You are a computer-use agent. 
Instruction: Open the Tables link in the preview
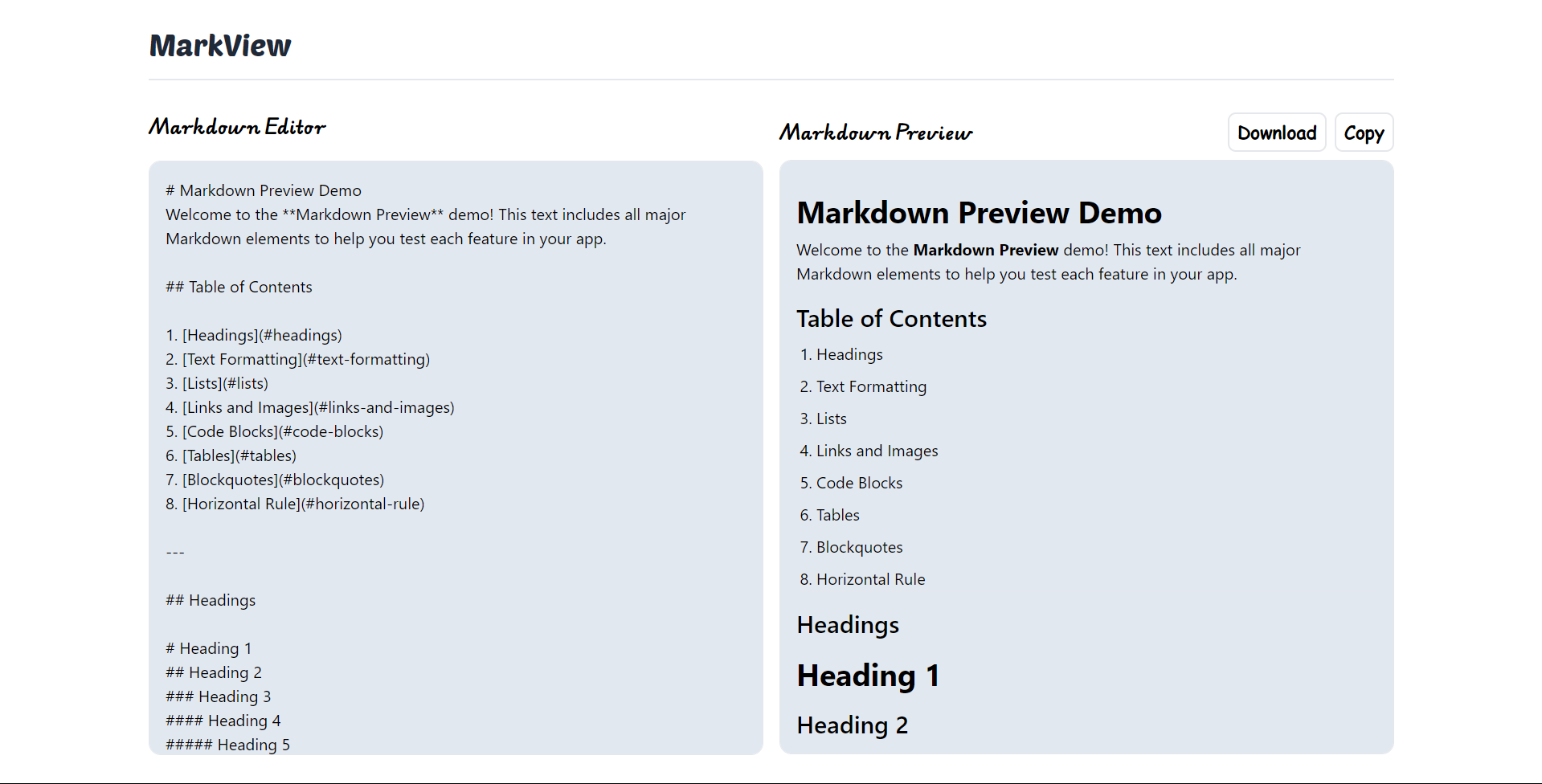[837, 514]
